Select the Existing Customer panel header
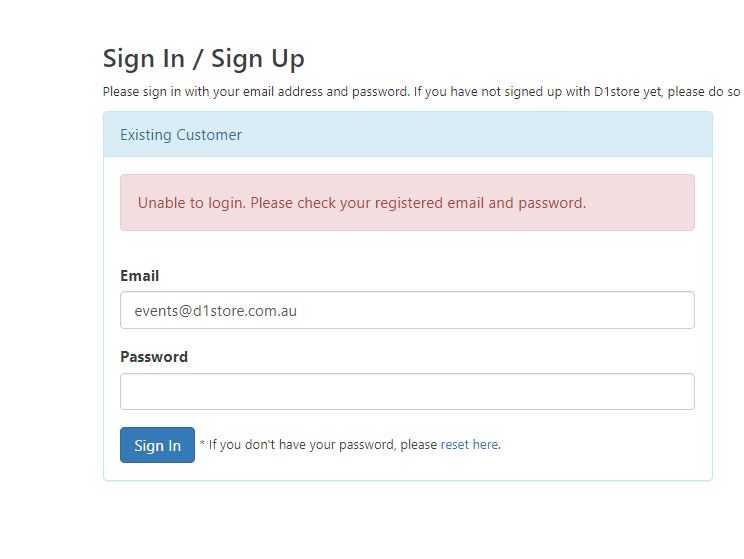Viewport: 744px width, 559px height. pyautogui.click(x=407, y=135)
